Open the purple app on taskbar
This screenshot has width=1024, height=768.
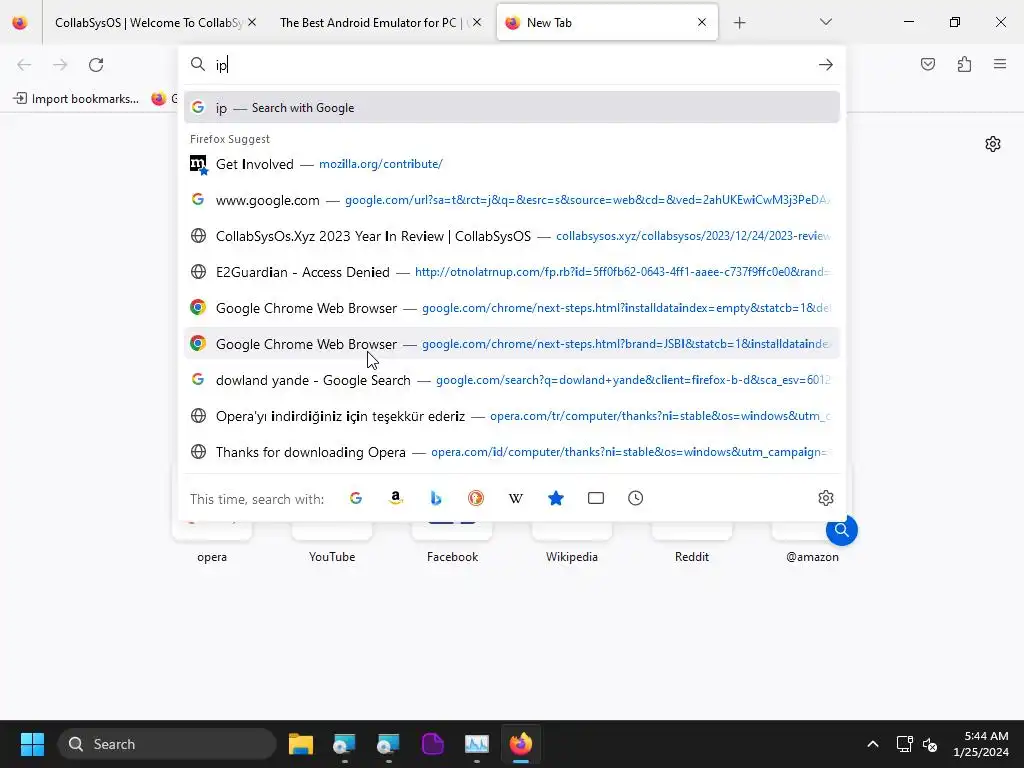pos(432,744)
